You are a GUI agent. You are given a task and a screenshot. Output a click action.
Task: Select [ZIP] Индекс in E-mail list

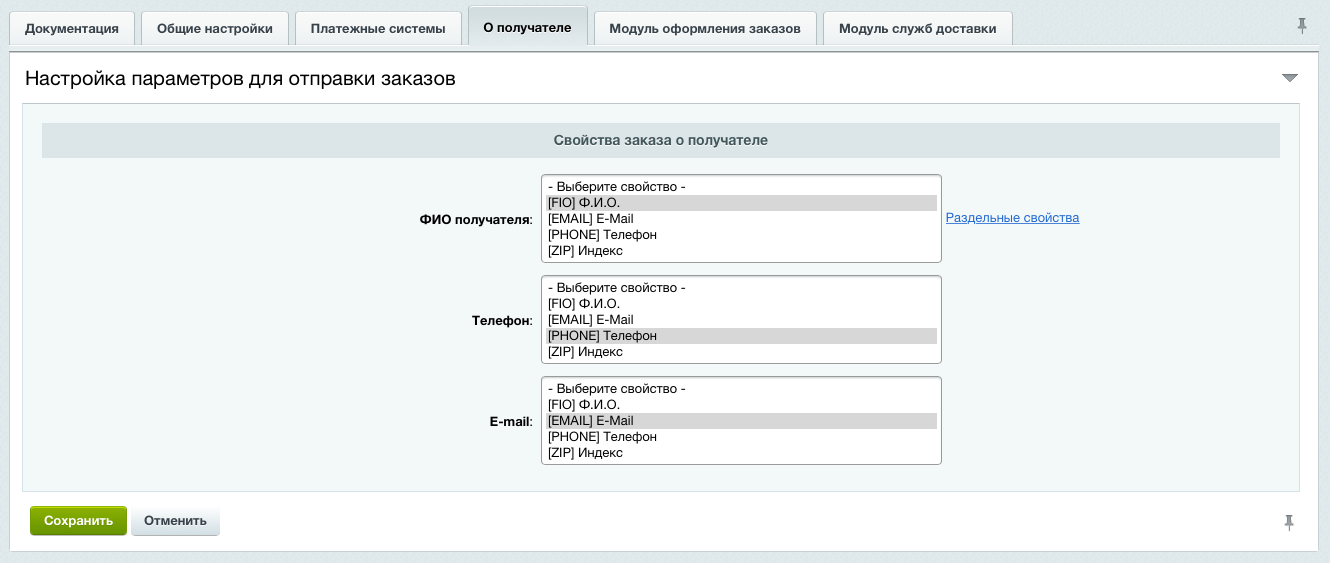pyautogui.click(x=741, y=453)
